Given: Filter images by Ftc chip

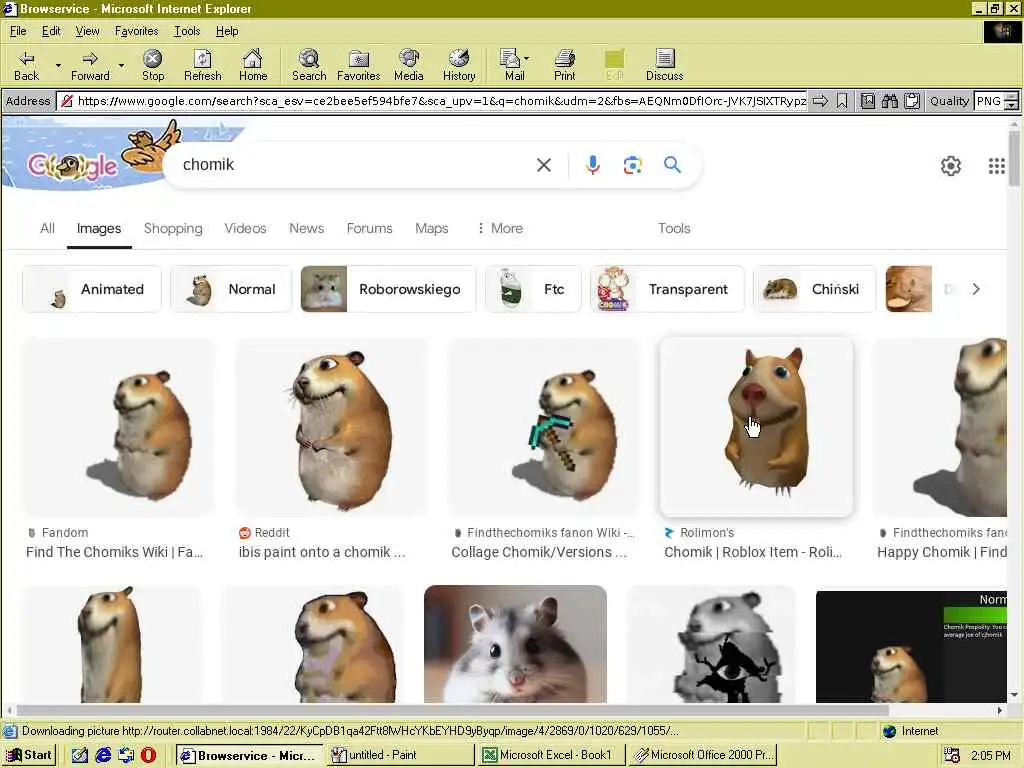Looking at the screenshot, I should point(533,289).
